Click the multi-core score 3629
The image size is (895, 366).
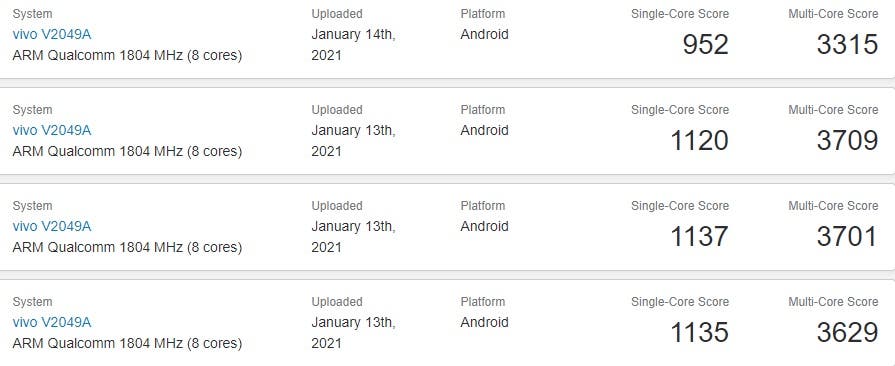pyautogui.click(x=847, y=332)
